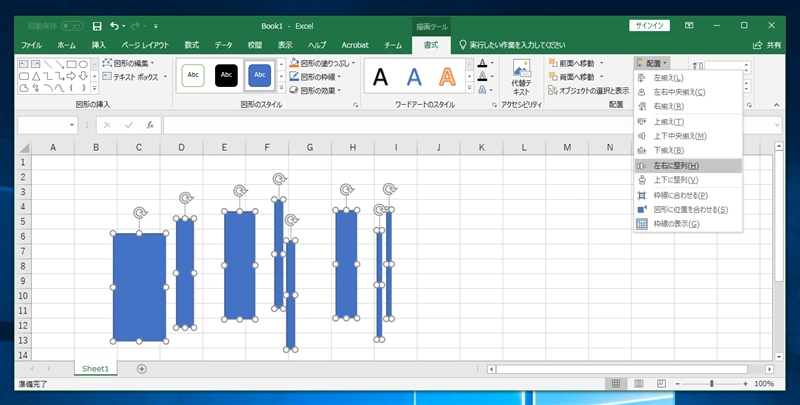
Task: Choose the rectangle shape in gallery
Action: click(71, 64)
